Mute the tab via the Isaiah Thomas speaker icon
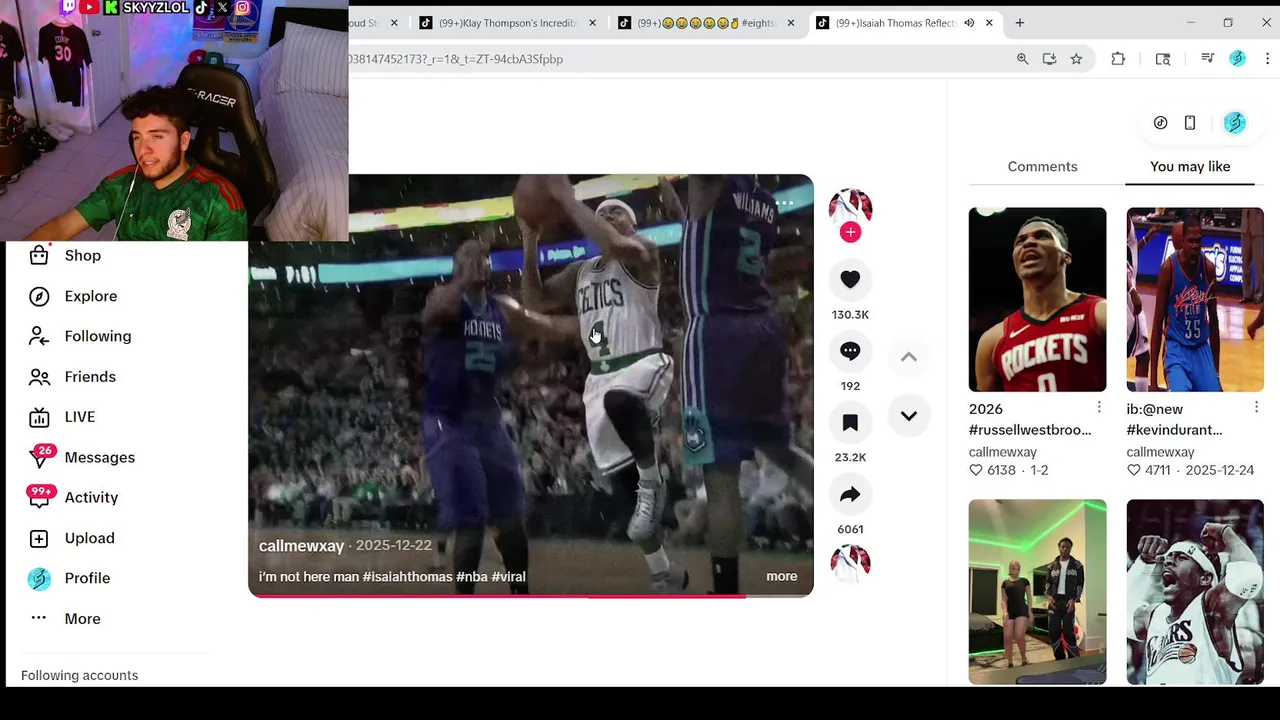Screen dimensions: 1280x720 point(969,23)
